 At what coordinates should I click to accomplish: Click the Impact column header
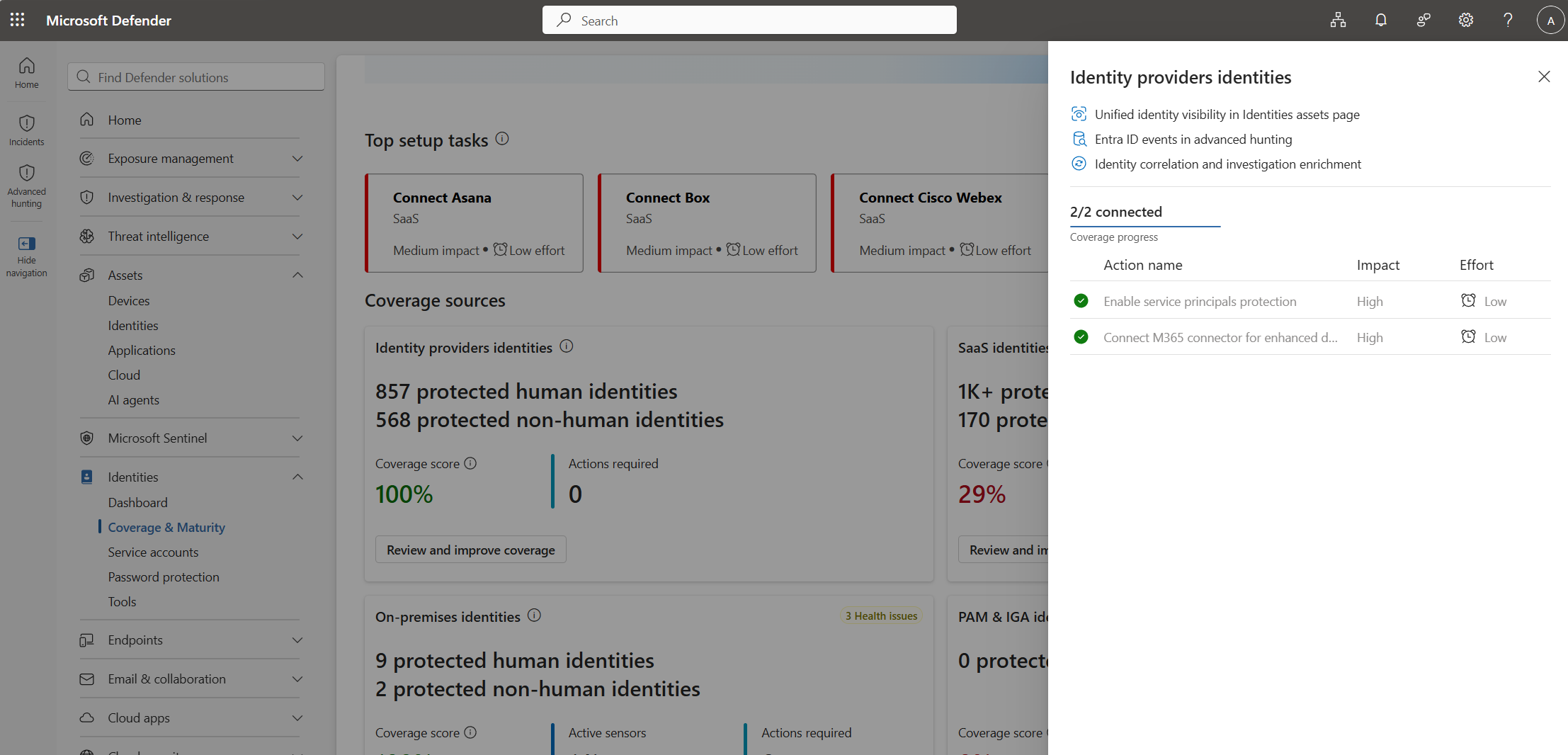pos(1377,264)
